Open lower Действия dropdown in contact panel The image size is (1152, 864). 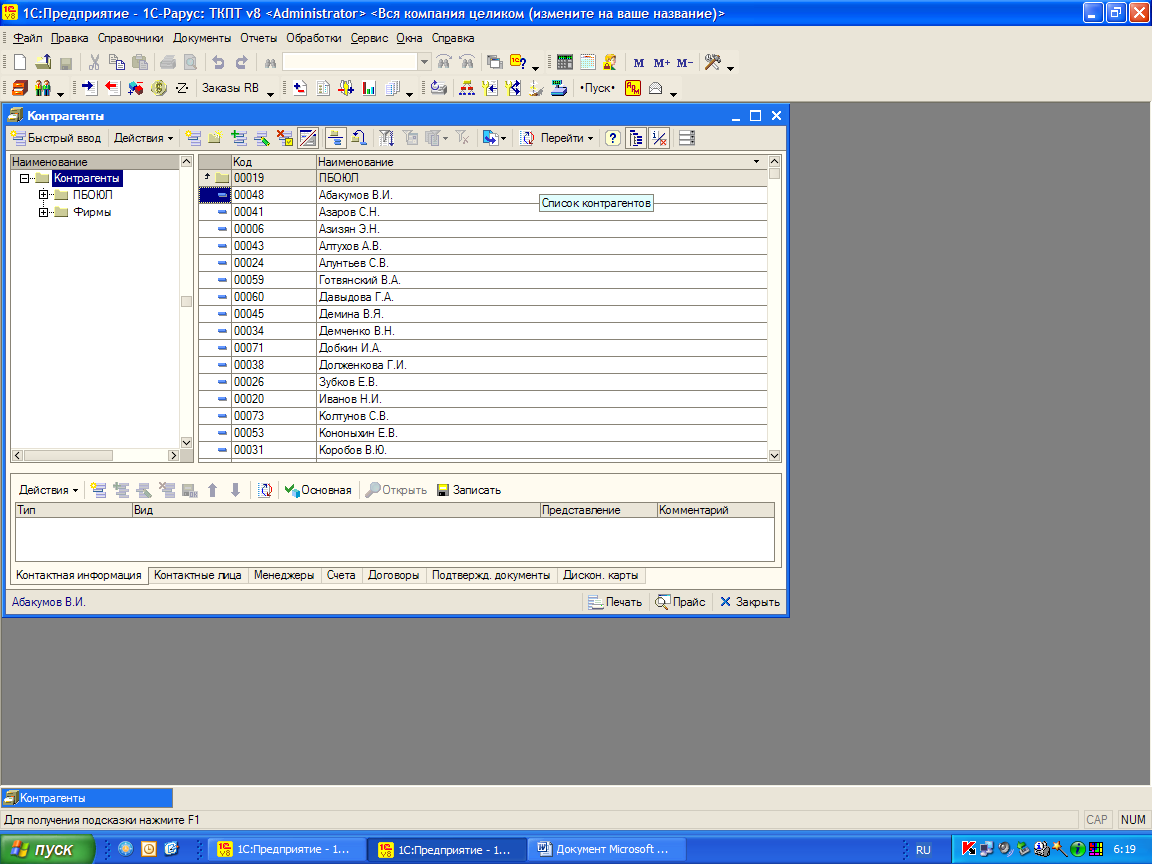pyautogui.click(x=48, y=490)
